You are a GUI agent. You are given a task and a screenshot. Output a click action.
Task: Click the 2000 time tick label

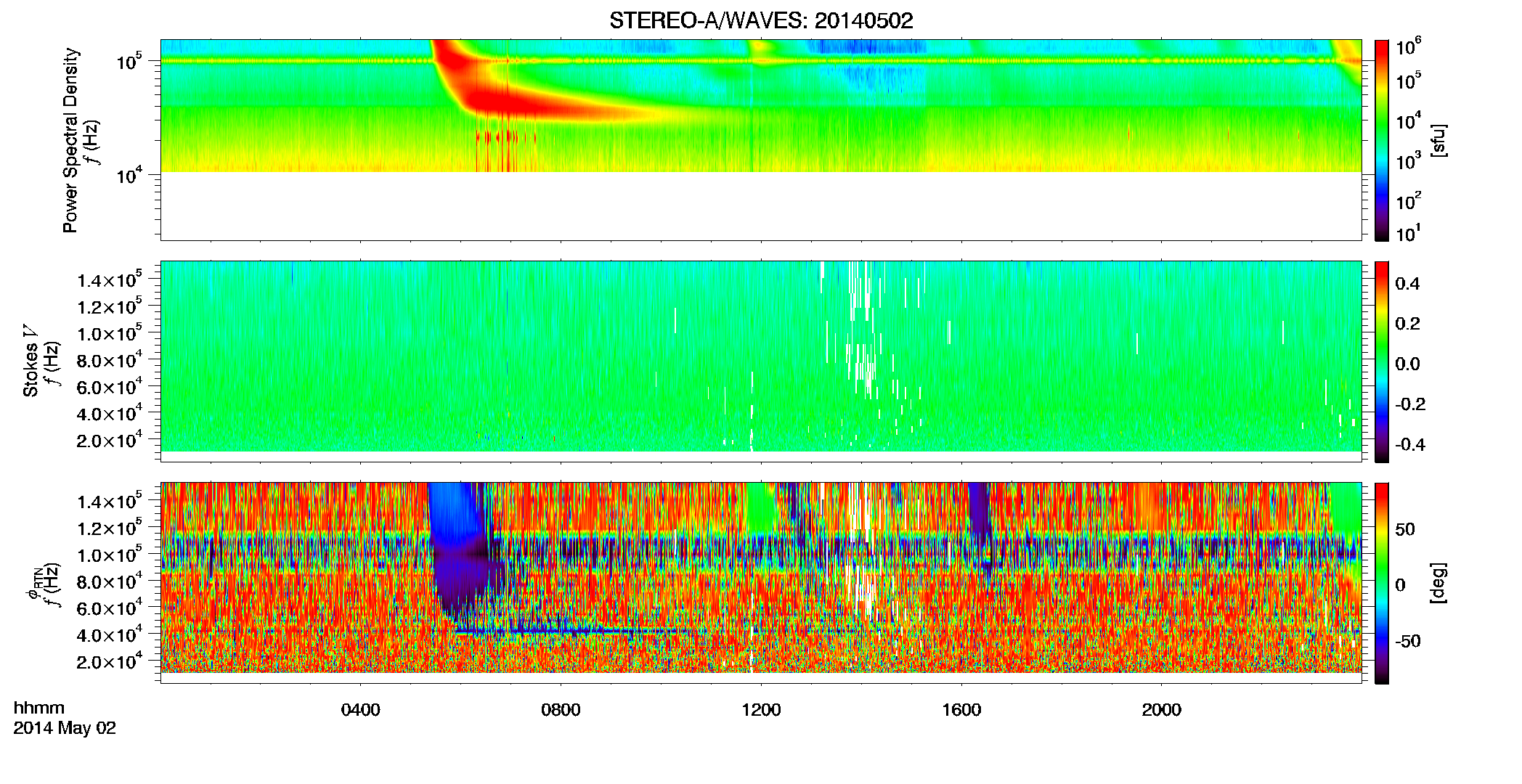tap(1161, 710)
